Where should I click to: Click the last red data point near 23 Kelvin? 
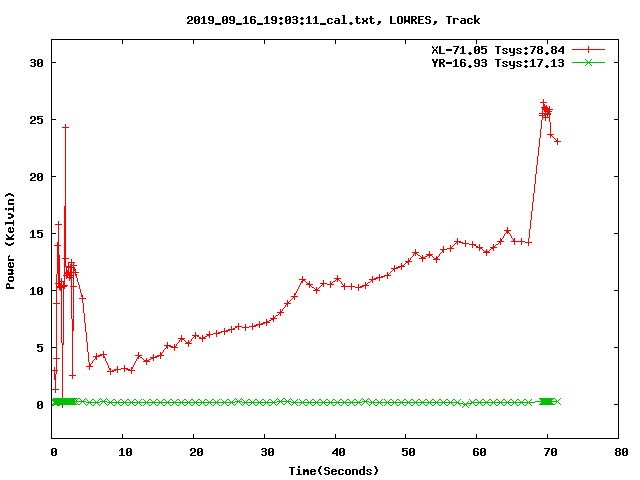point(558,142)
